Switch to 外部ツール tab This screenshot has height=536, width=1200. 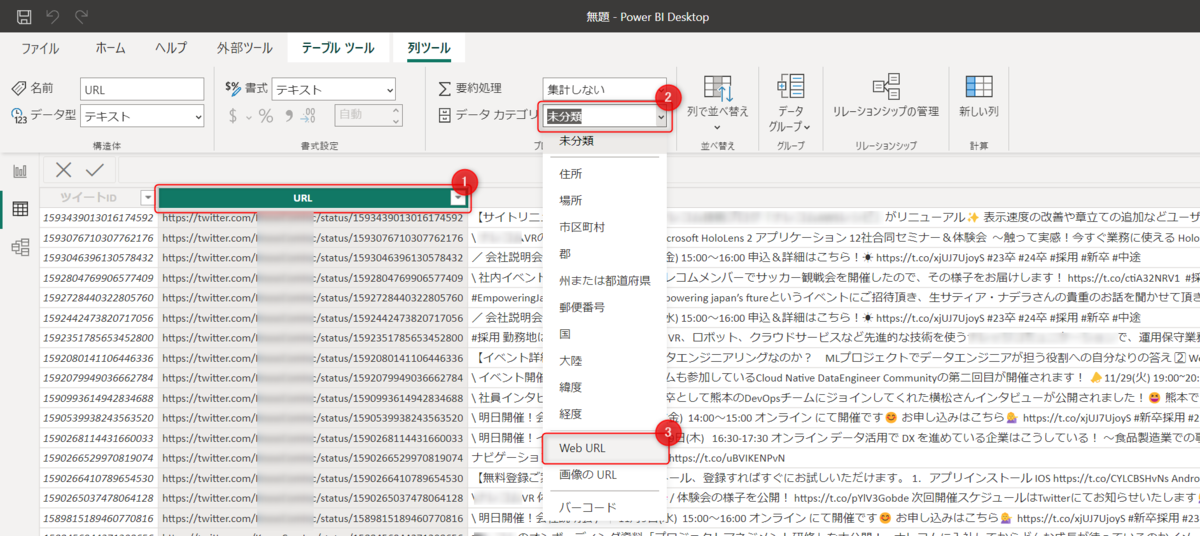244,48
